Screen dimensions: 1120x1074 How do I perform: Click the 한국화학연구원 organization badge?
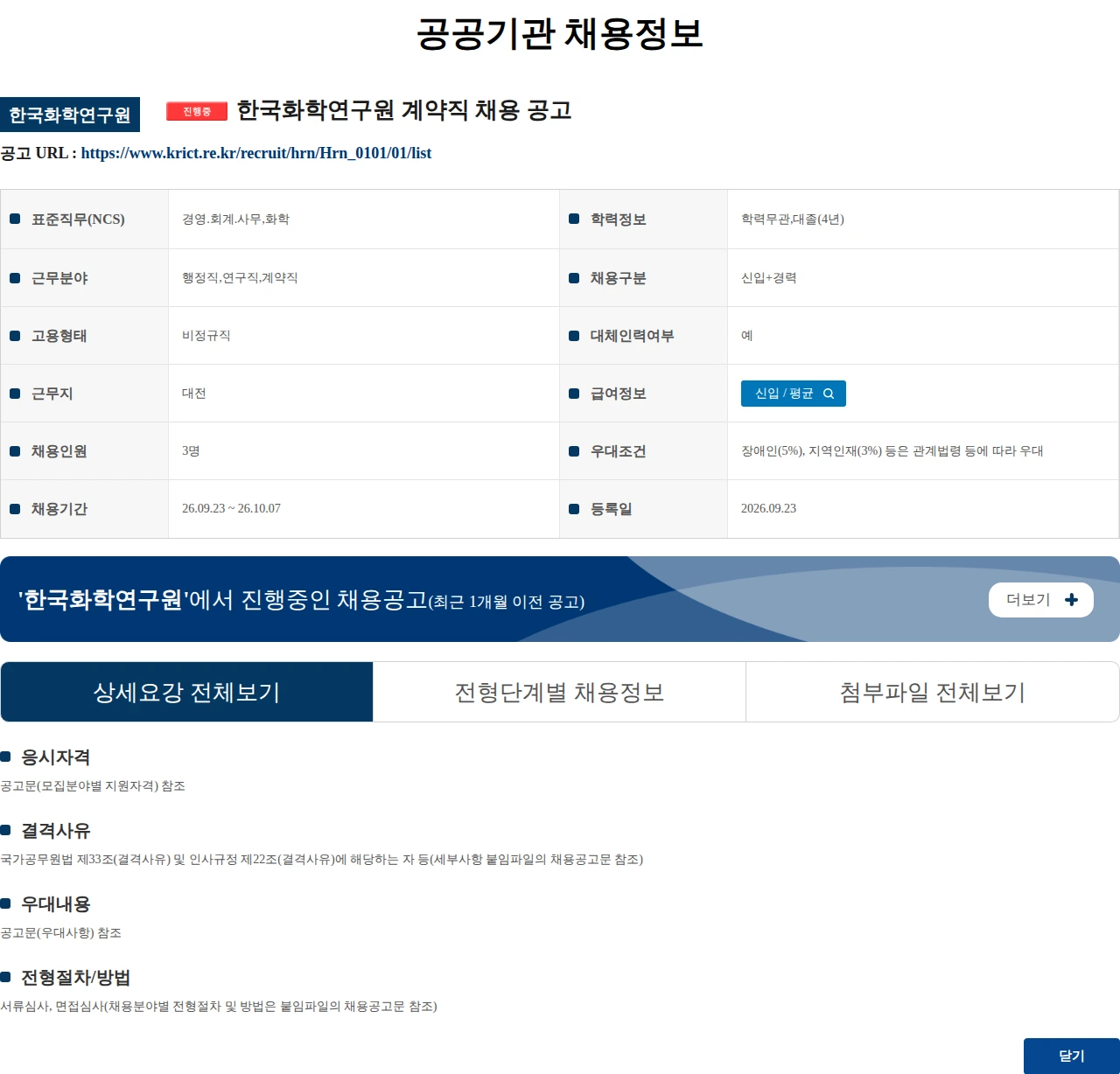[70, 115]
